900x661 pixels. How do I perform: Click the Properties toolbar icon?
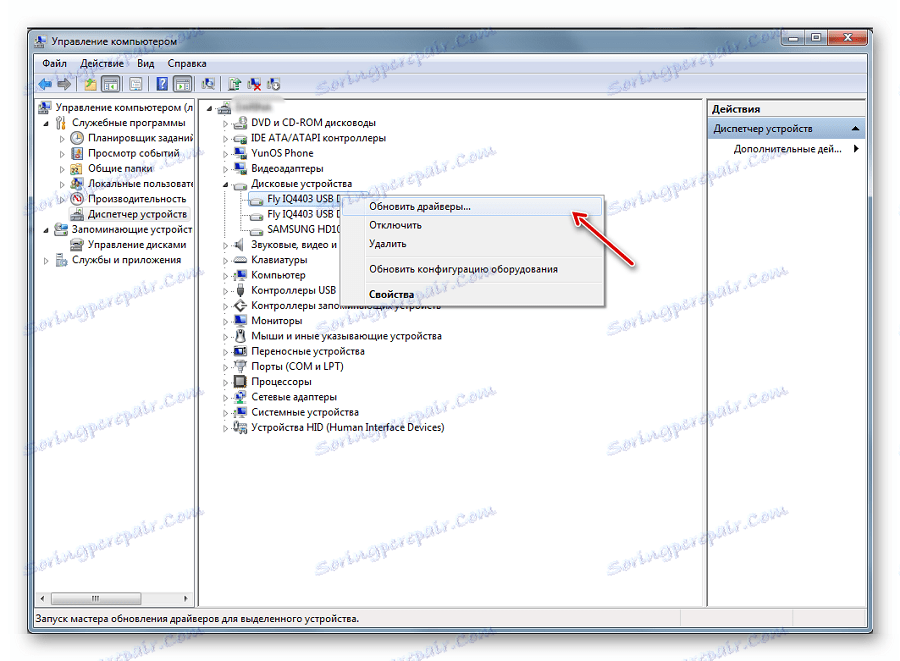tap(135, 84)
